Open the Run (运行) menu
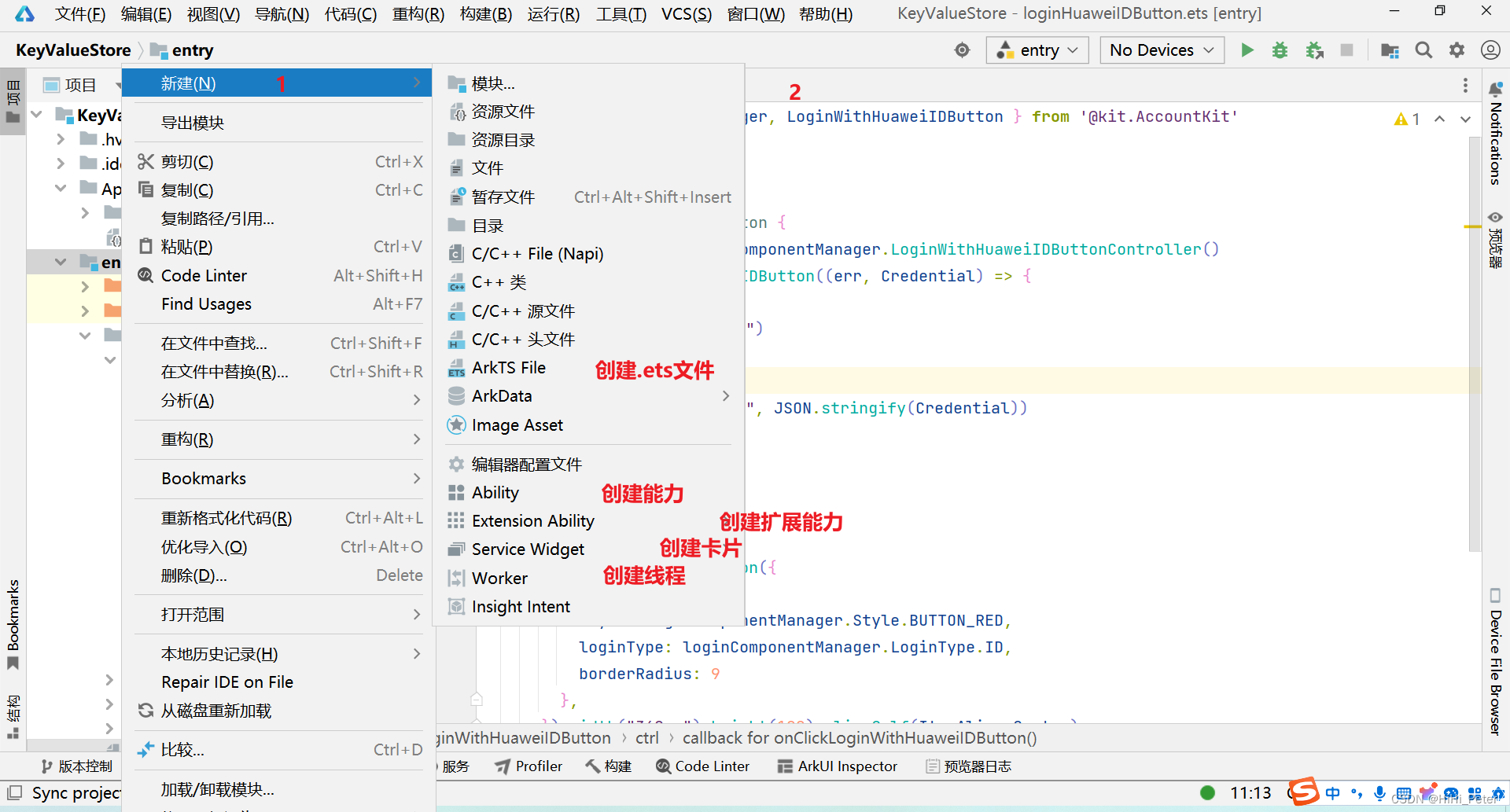 click(553, 14)
